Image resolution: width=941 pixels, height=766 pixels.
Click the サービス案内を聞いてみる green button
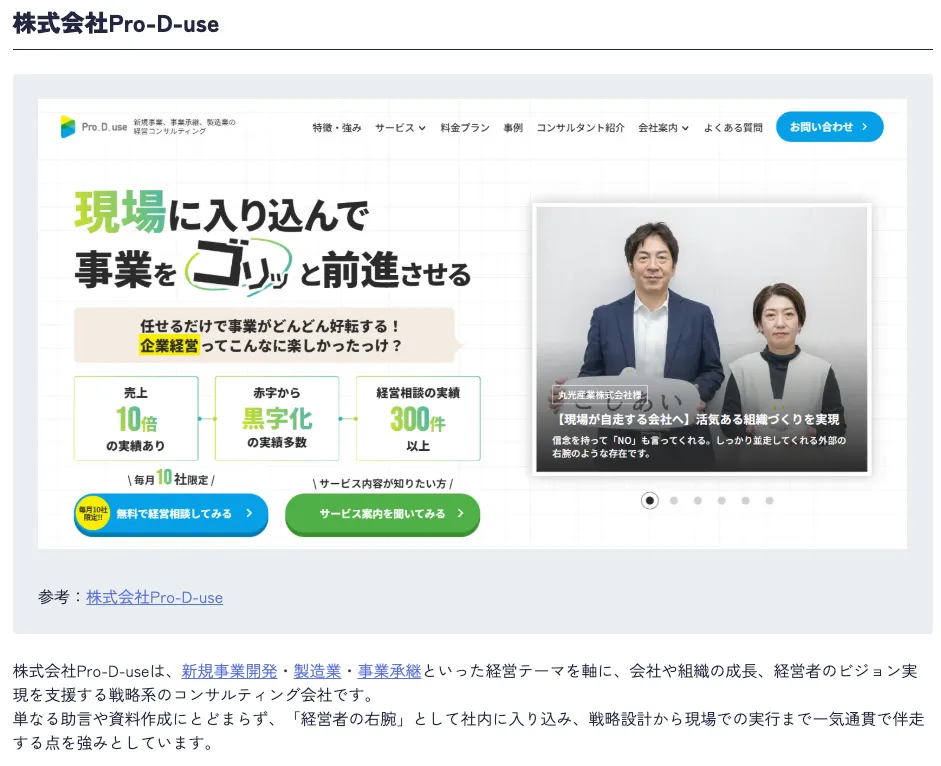382,512
